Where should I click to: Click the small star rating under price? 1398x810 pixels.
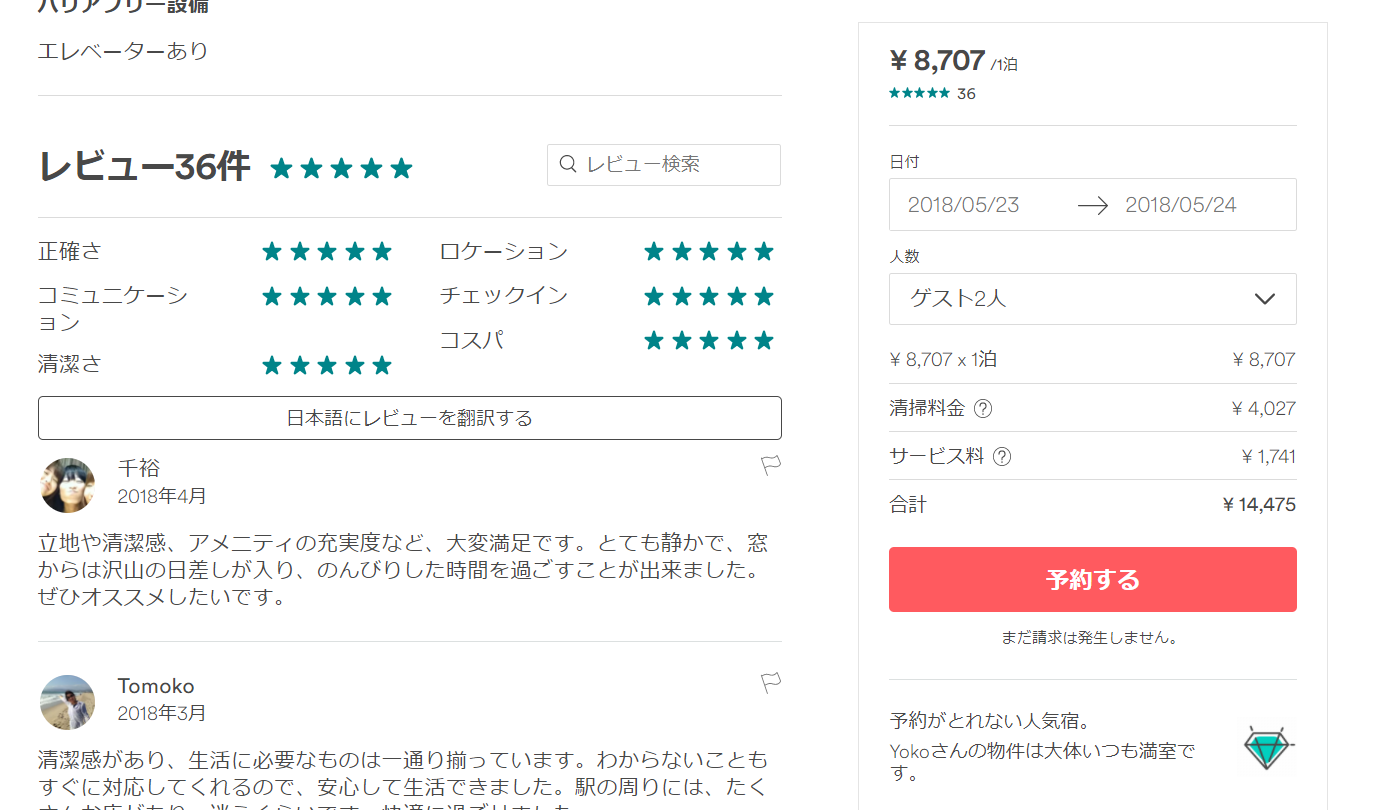click(x=919, y=93)
